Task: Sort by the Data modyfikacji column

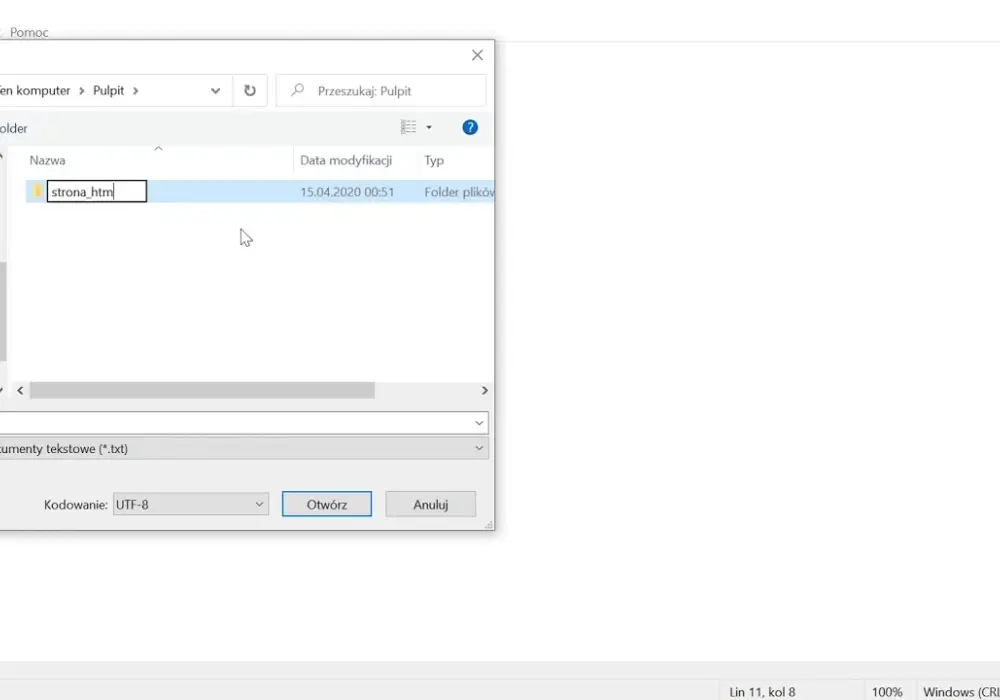Action: coord(346,160)
